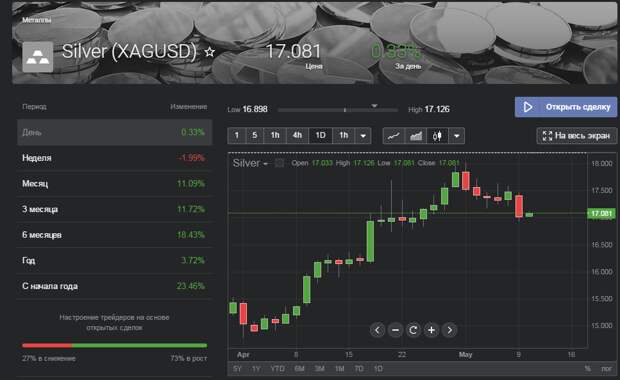Move chart right with arrow icon
Viewport: 620px width, 380px height.
[450, 330]
